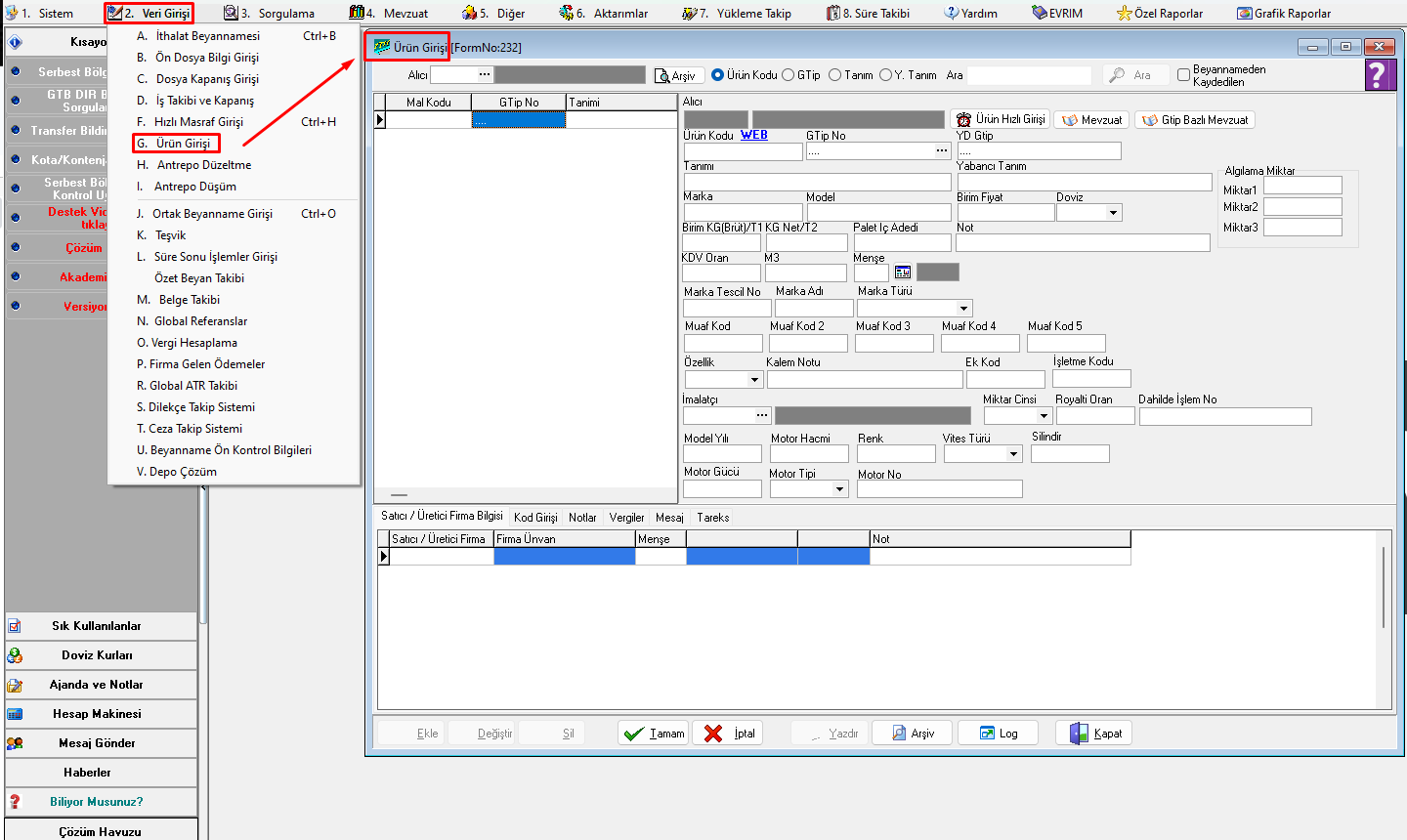The width and height of the screenshot is (1407, 840).
Task: Open the Marka Türü dropdown
Action: (x=963, y=309)
